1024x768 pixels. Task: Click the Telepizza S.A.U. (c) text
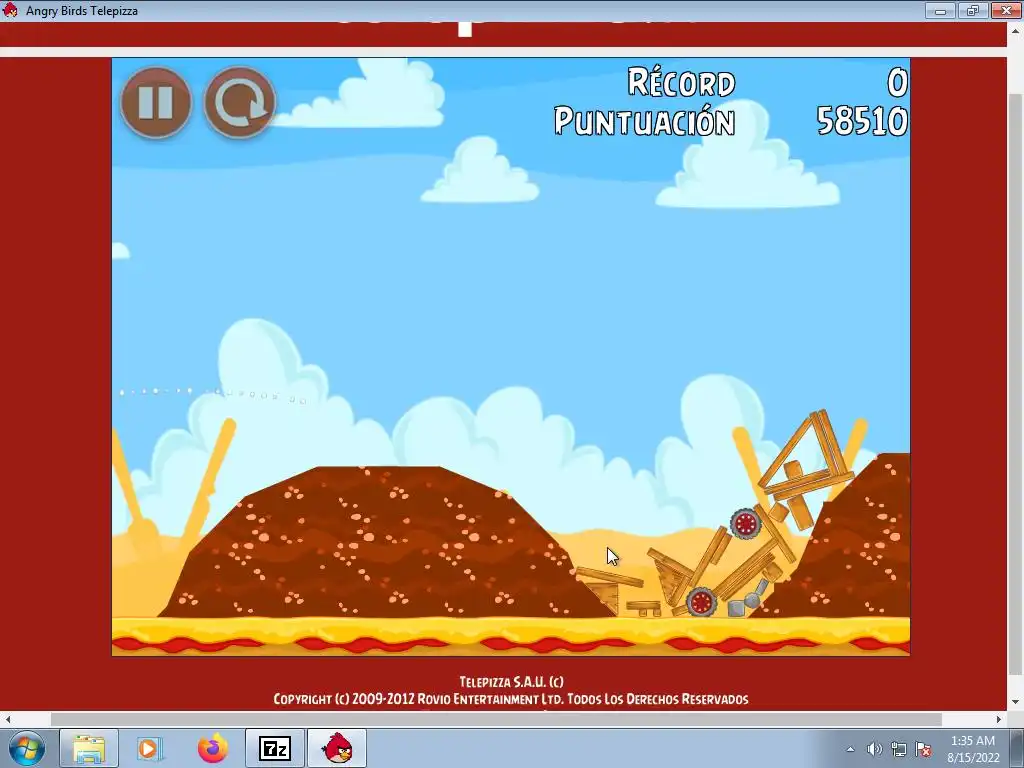pyautogui.click(x=511, y=682)
